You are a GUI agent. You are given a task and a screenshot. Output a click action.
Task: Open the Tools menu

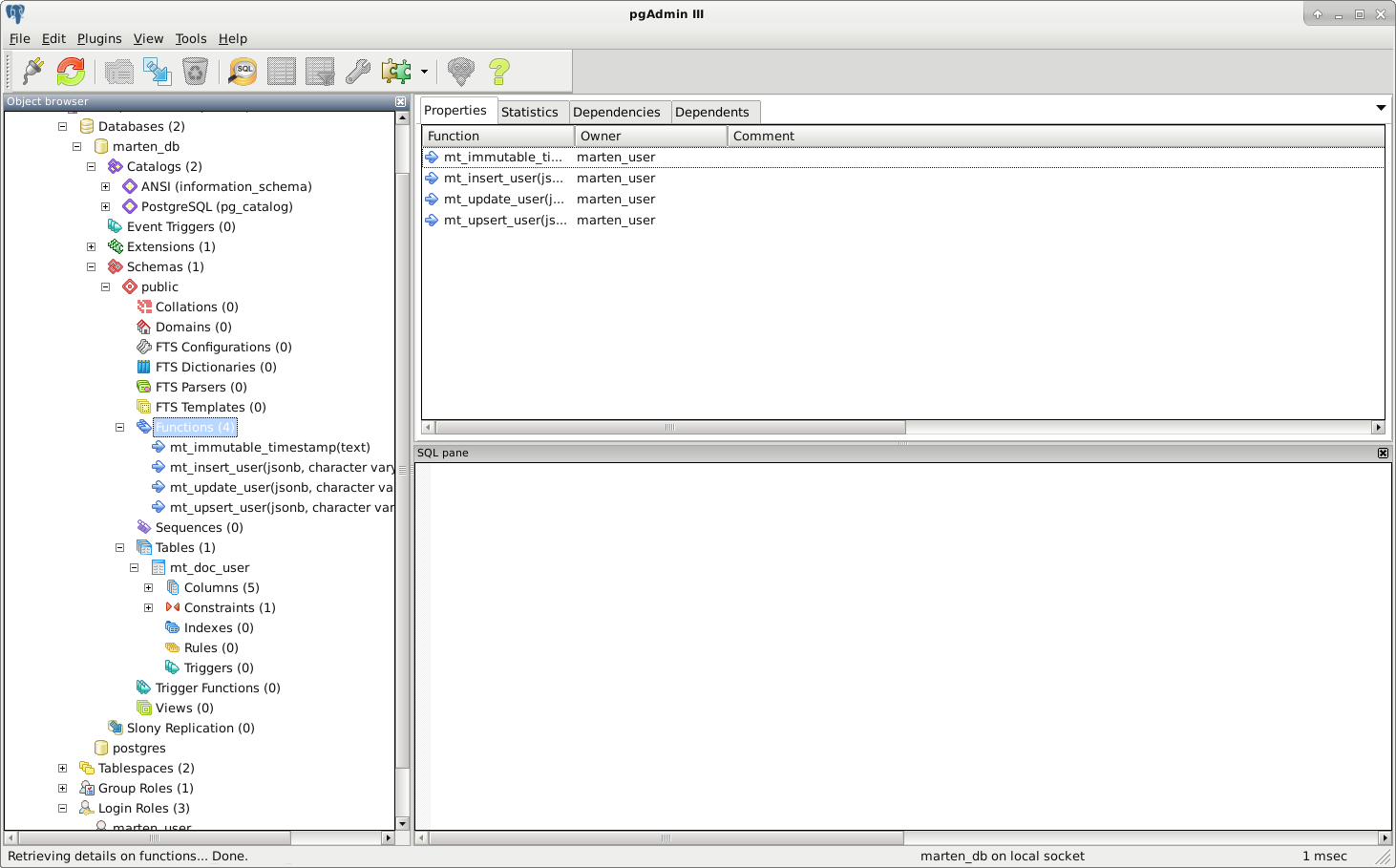click(x=191, y=38)
